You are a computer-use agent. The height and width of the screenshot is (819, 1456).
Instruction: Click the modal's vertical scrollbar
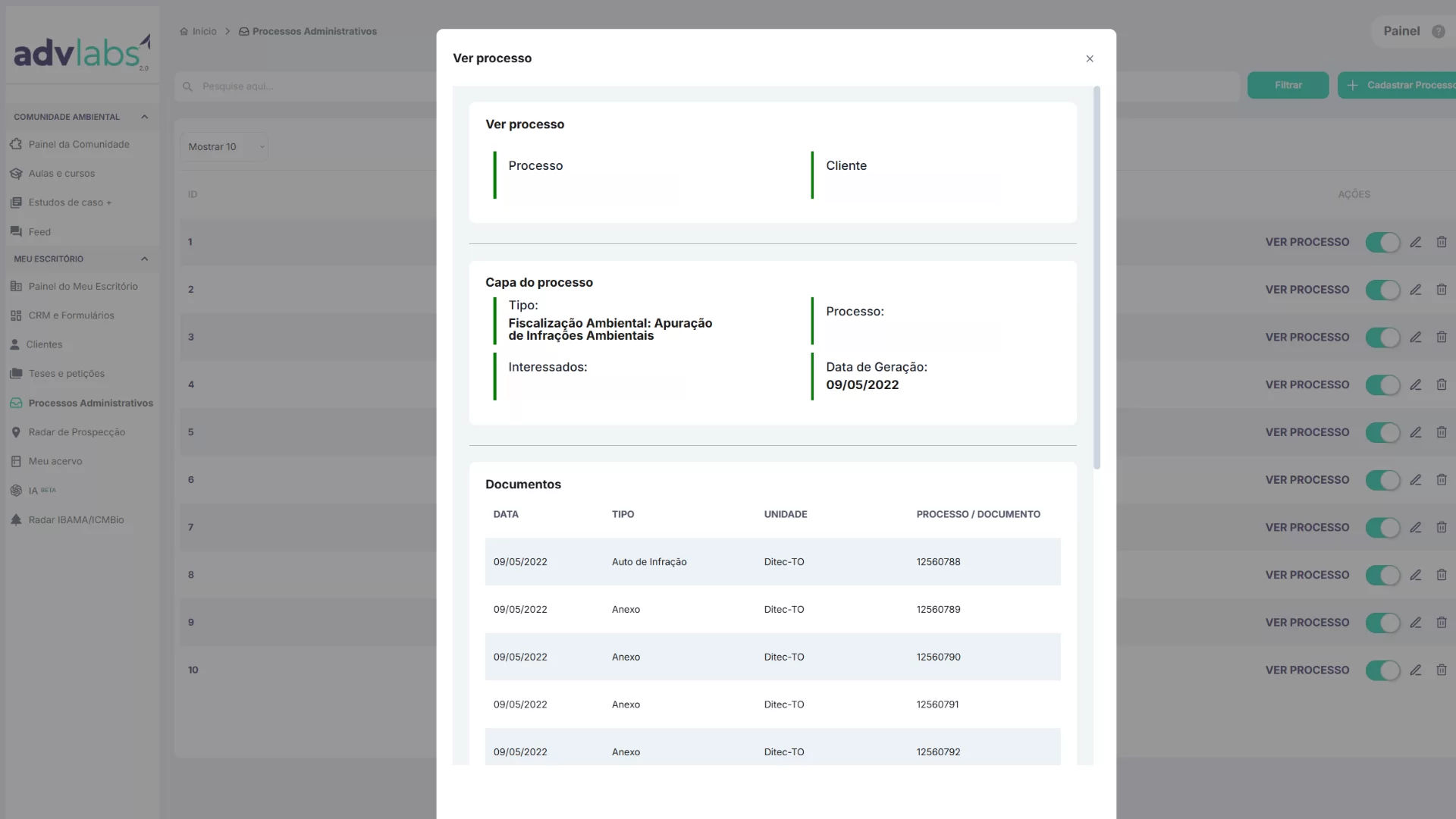click(x=1097, y=278)
